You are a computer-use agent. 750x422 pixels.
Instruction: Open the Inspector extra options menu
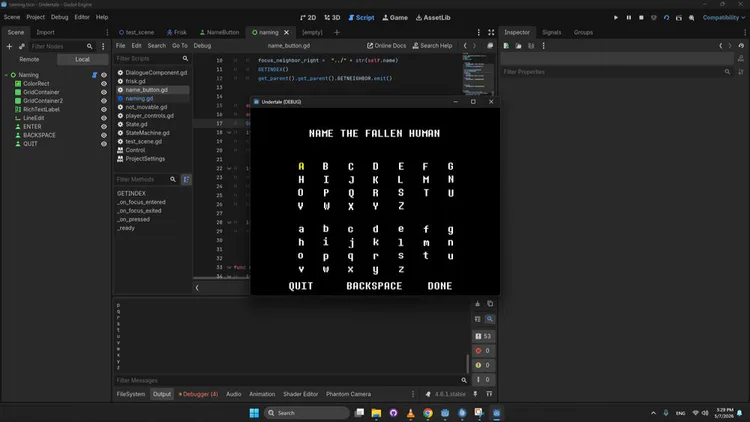543,46
